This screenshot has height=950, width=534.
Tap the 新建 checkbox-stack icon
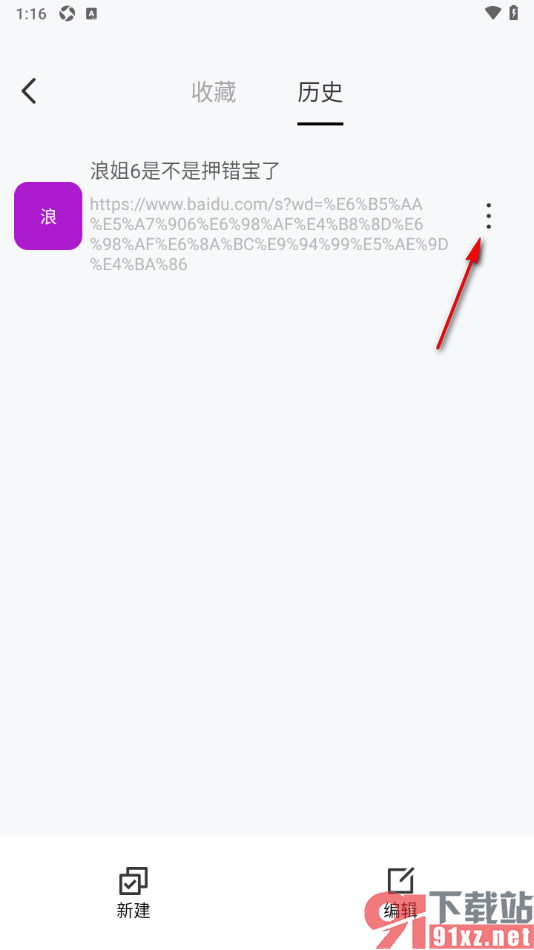coord(133,882)
